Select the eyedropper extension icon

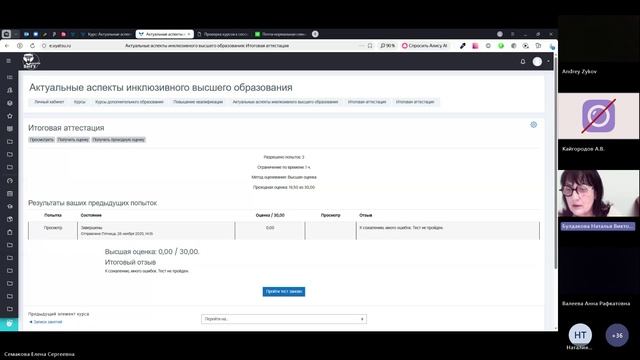click(462, 46)
